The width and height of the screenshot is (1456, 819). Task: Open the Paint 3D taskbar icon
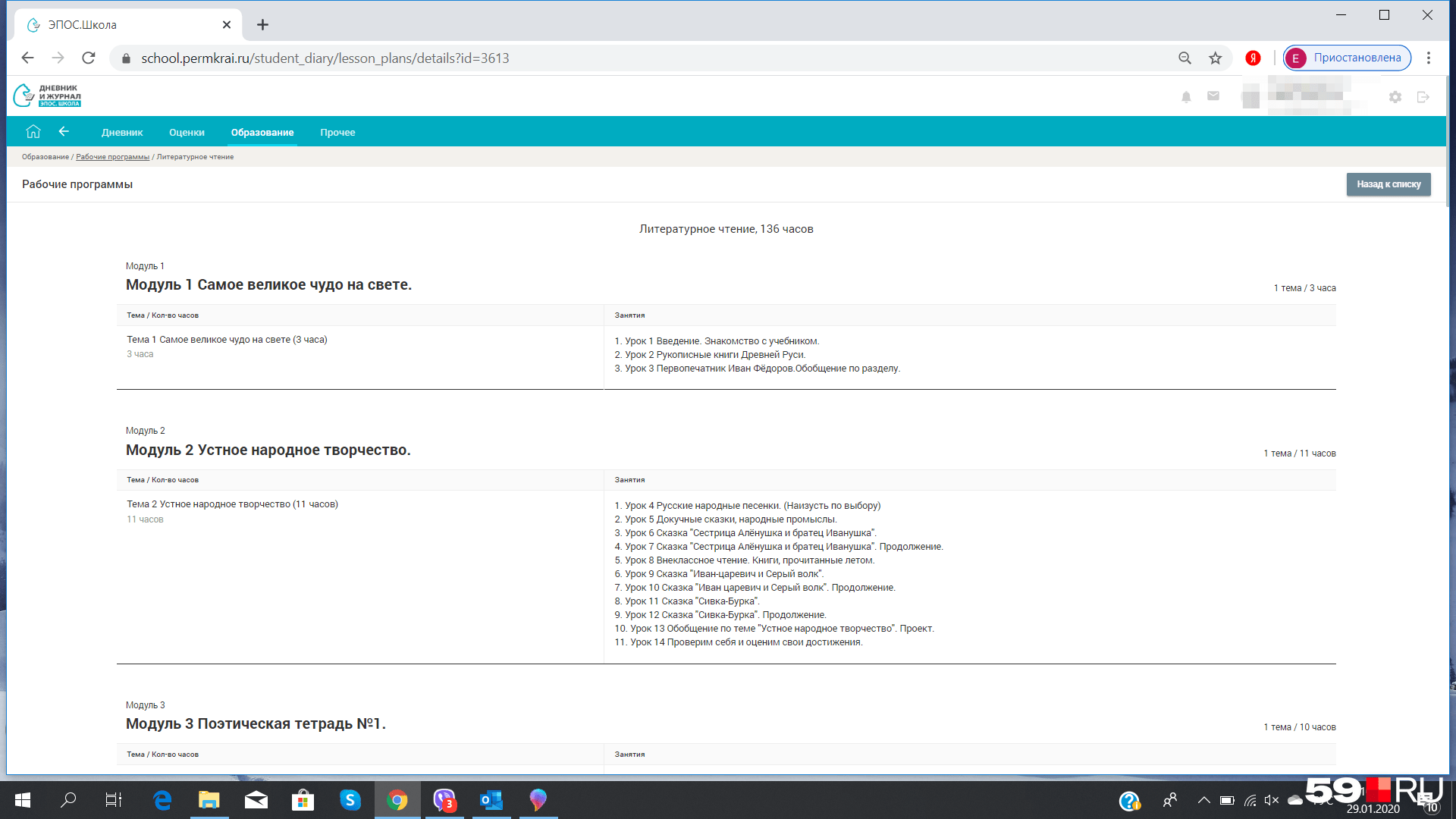click(x=538, y=800)
